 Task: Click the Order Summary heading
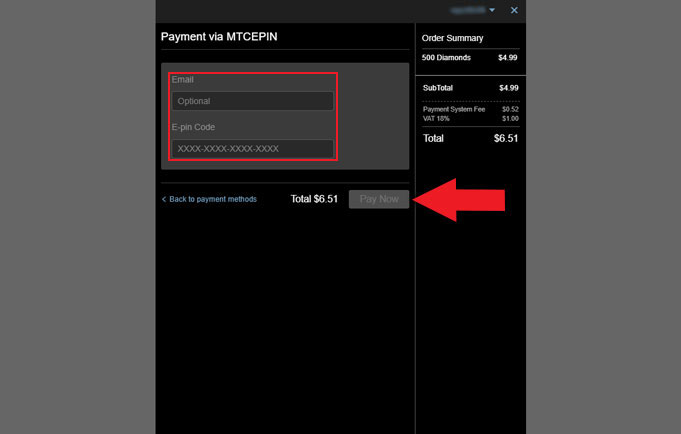click(x=452, y=38)
